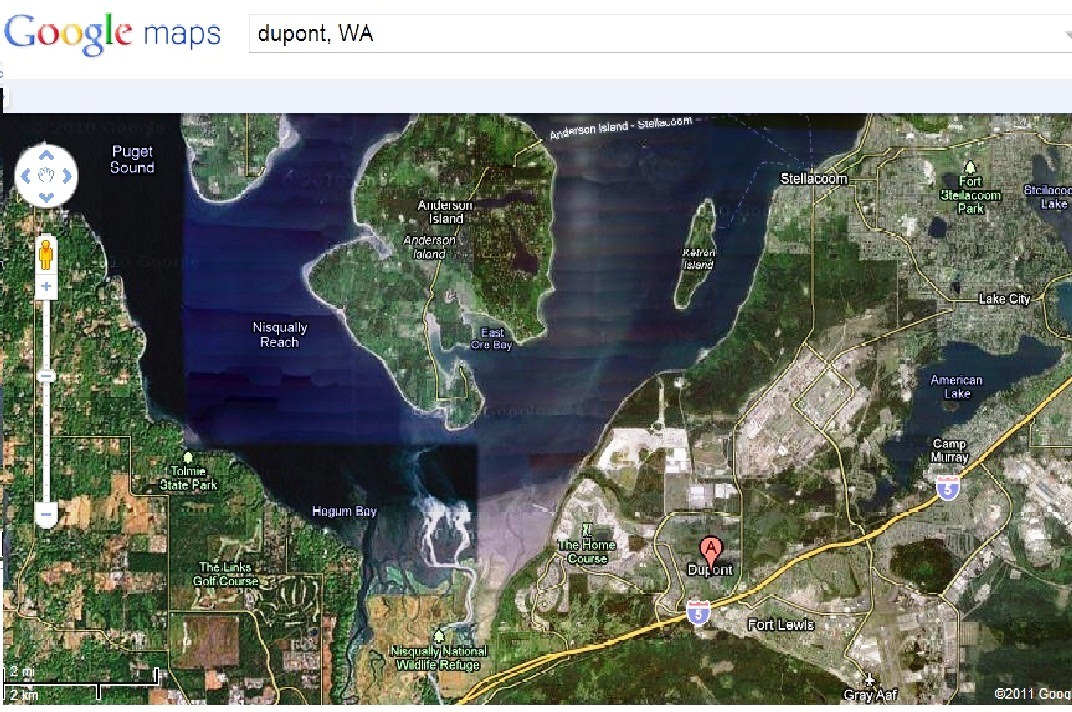Click the red marker A at Dupont
Screen dimensions: 1072x712
pos(711,551)
